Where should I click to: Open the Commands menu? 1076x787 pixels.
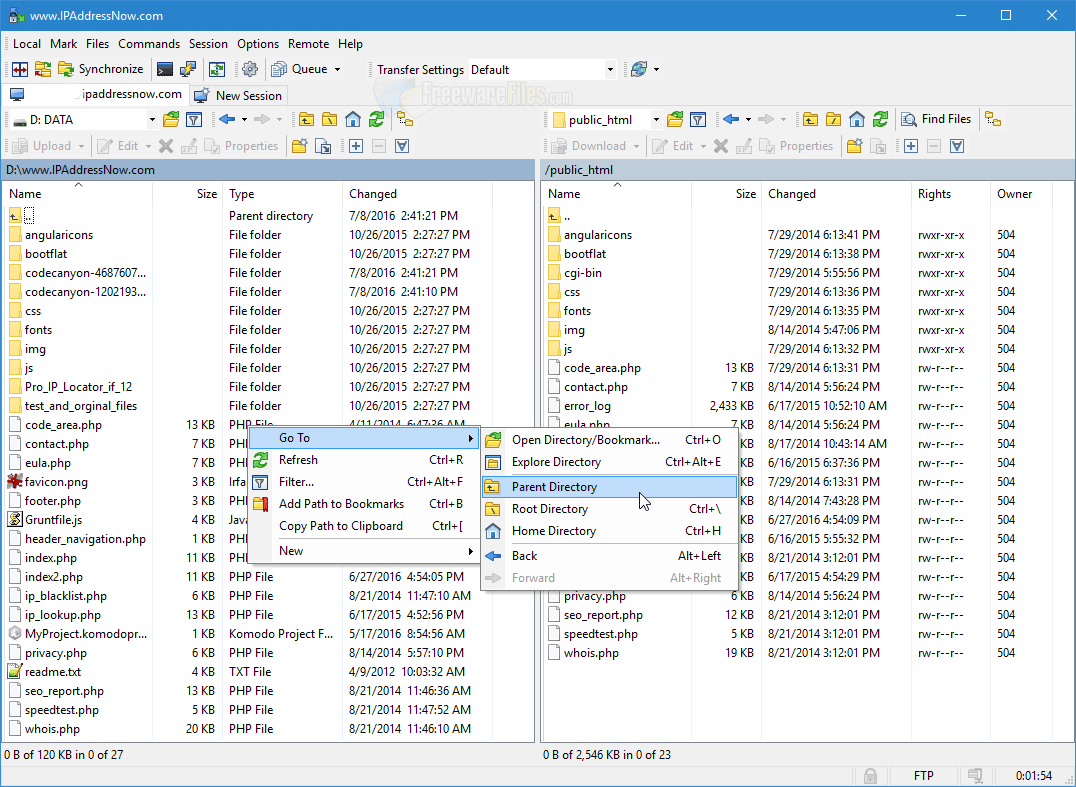click(149, 43)
